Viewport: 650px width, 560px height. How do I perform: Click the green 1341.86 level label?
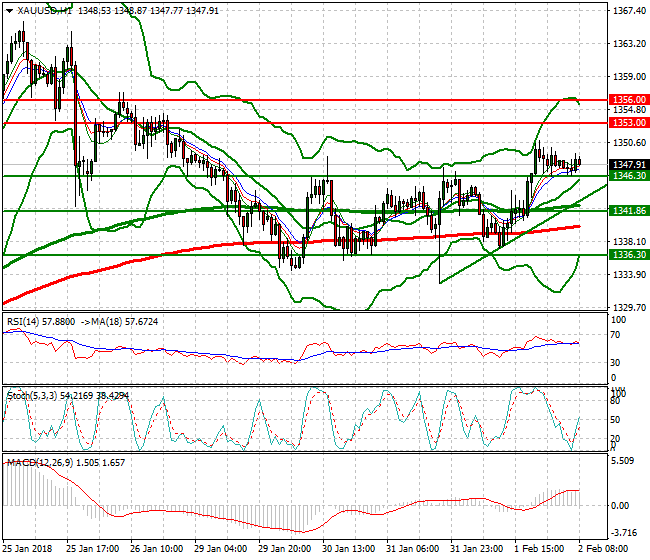click(629, 211)
